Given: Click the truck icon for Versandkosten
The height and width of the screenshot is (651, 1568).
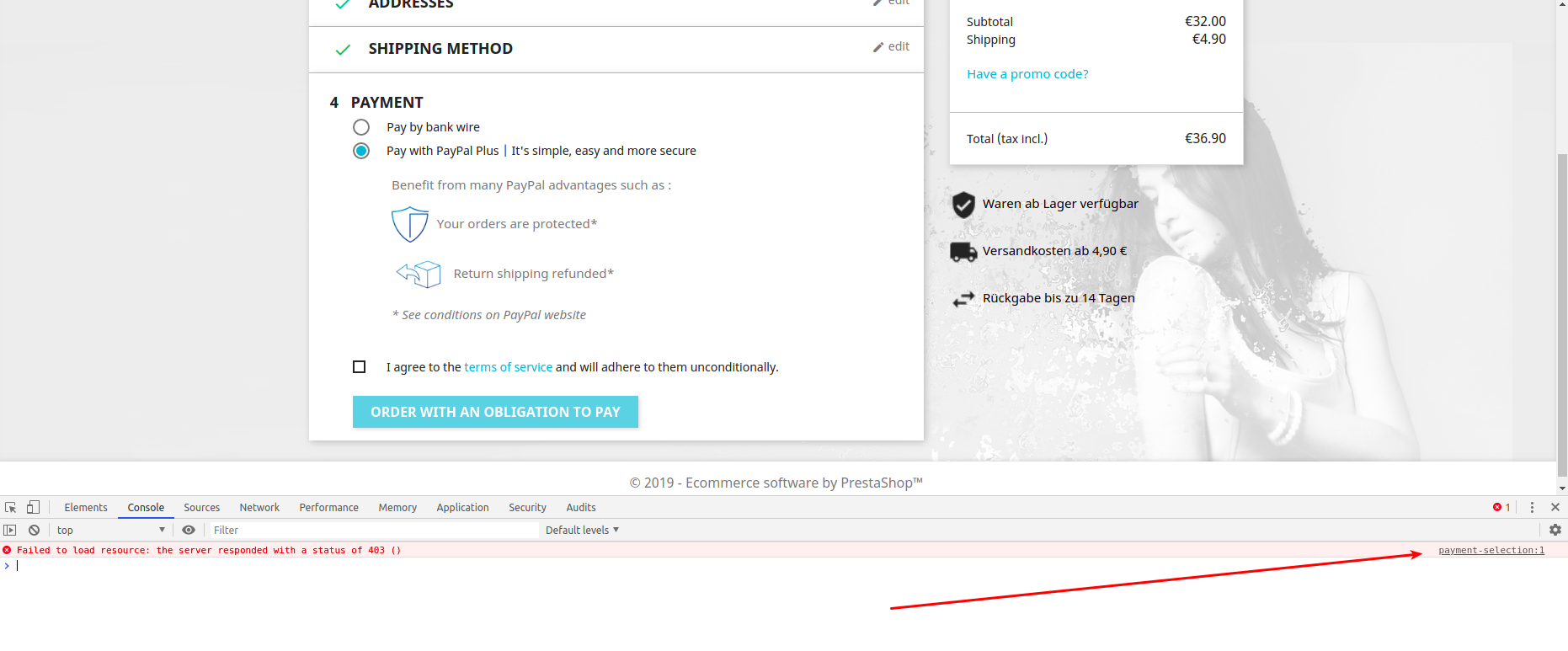Looking at the screenshot, I should 963,252.
